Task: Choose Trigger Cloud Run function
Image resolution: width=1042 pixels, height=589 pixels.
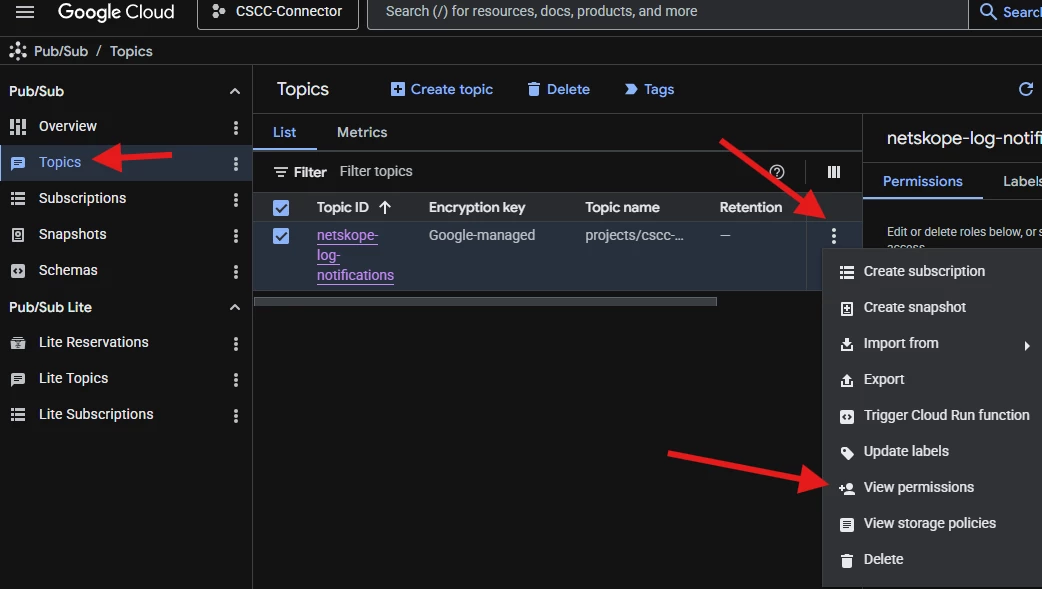Action: 930,415
